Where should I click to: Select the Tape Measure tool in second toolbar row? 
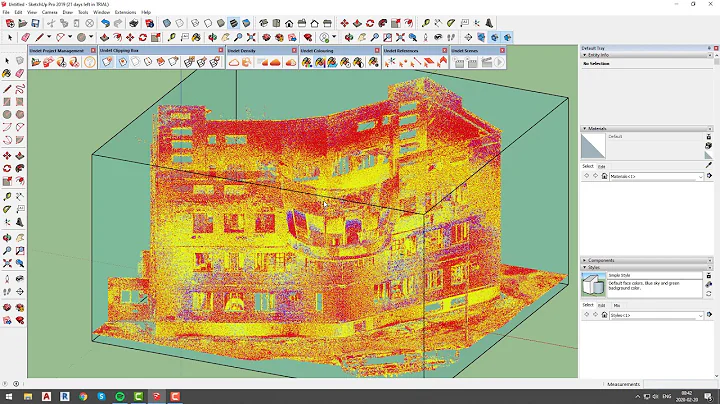[171, 37]
